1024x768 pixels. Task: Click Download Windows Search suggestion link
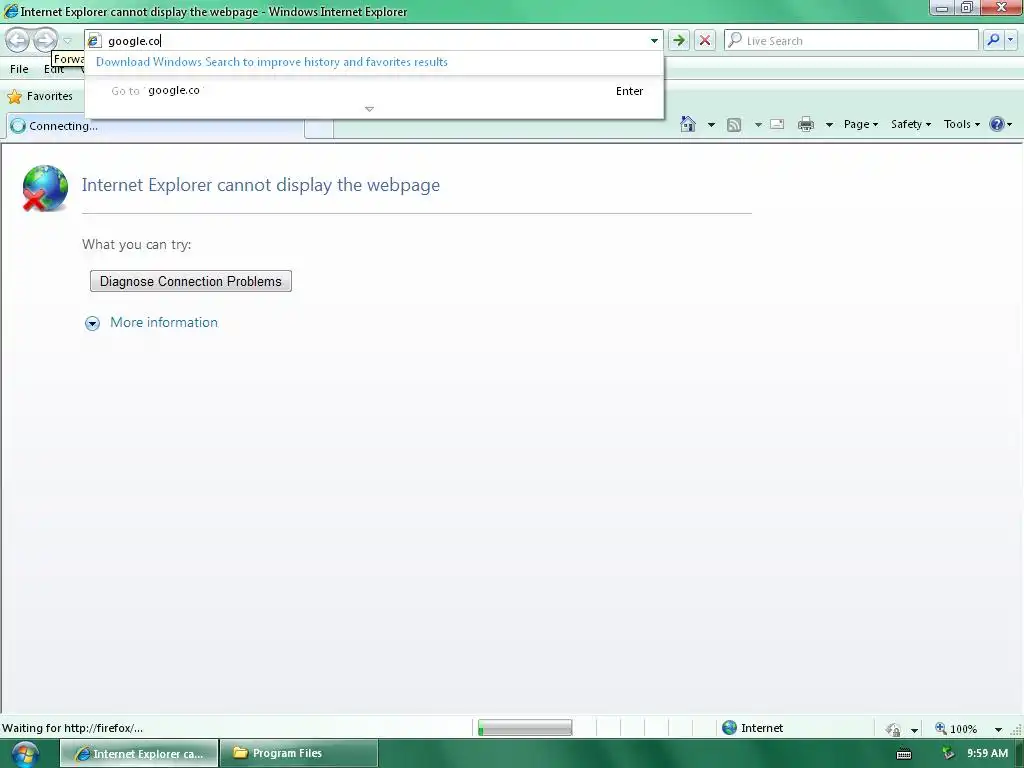272,62
